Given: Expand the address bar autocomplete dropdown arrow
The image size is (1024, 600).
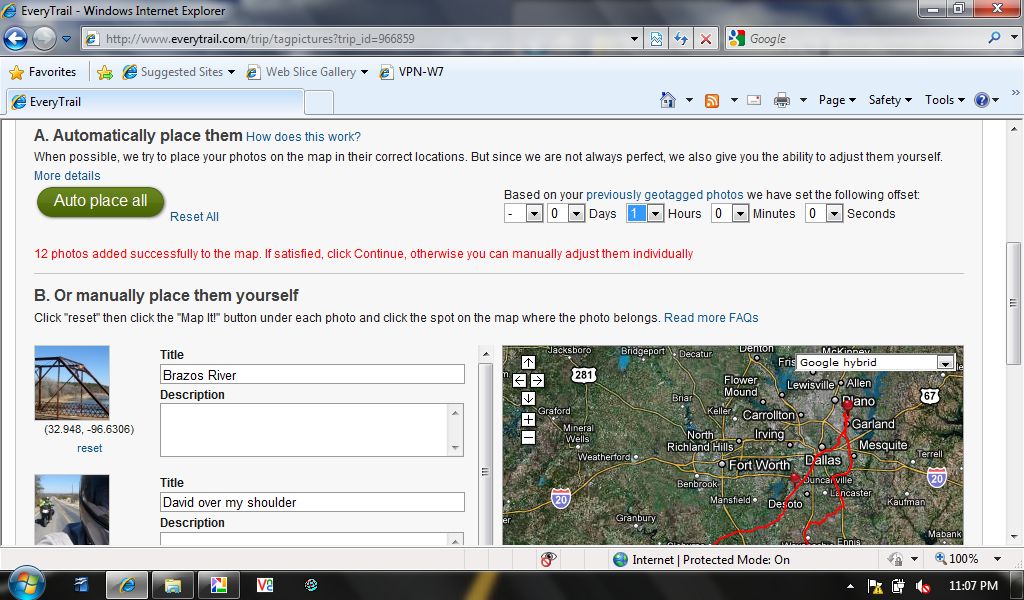Looking at the screenshot, I should [633, 39].
